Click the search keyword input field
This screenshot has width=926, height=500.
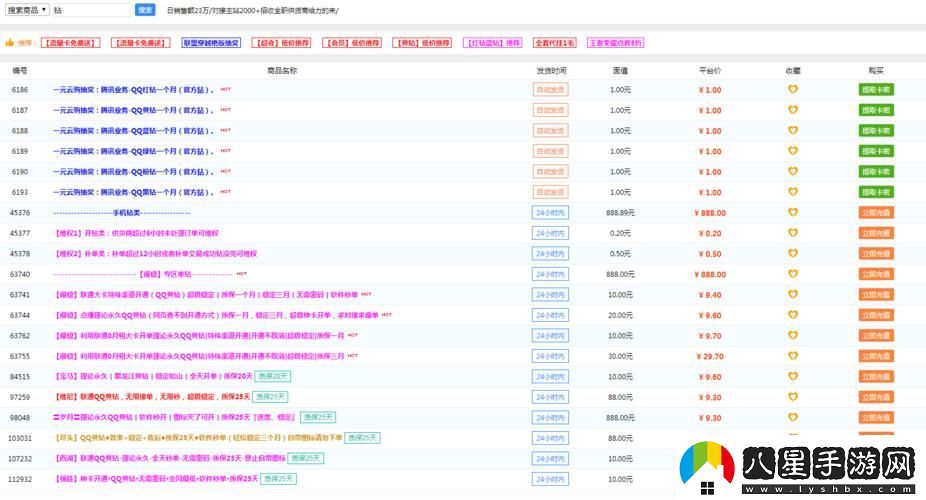[x=92, y=10]
